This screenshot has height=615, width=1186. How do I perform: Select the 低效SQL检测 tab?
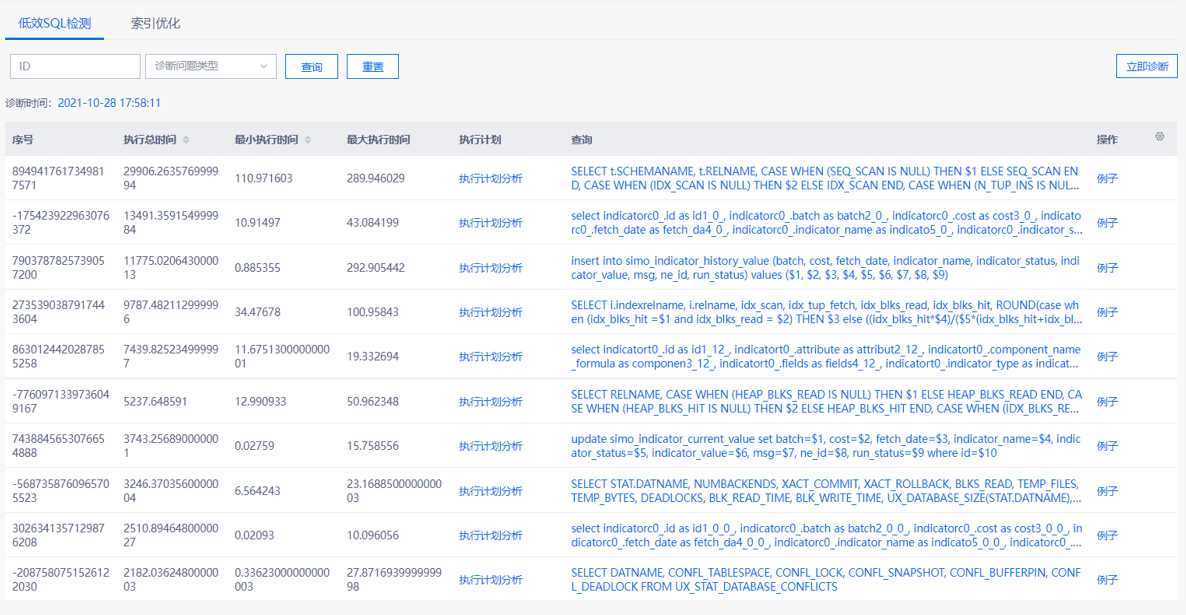point(54,23)
